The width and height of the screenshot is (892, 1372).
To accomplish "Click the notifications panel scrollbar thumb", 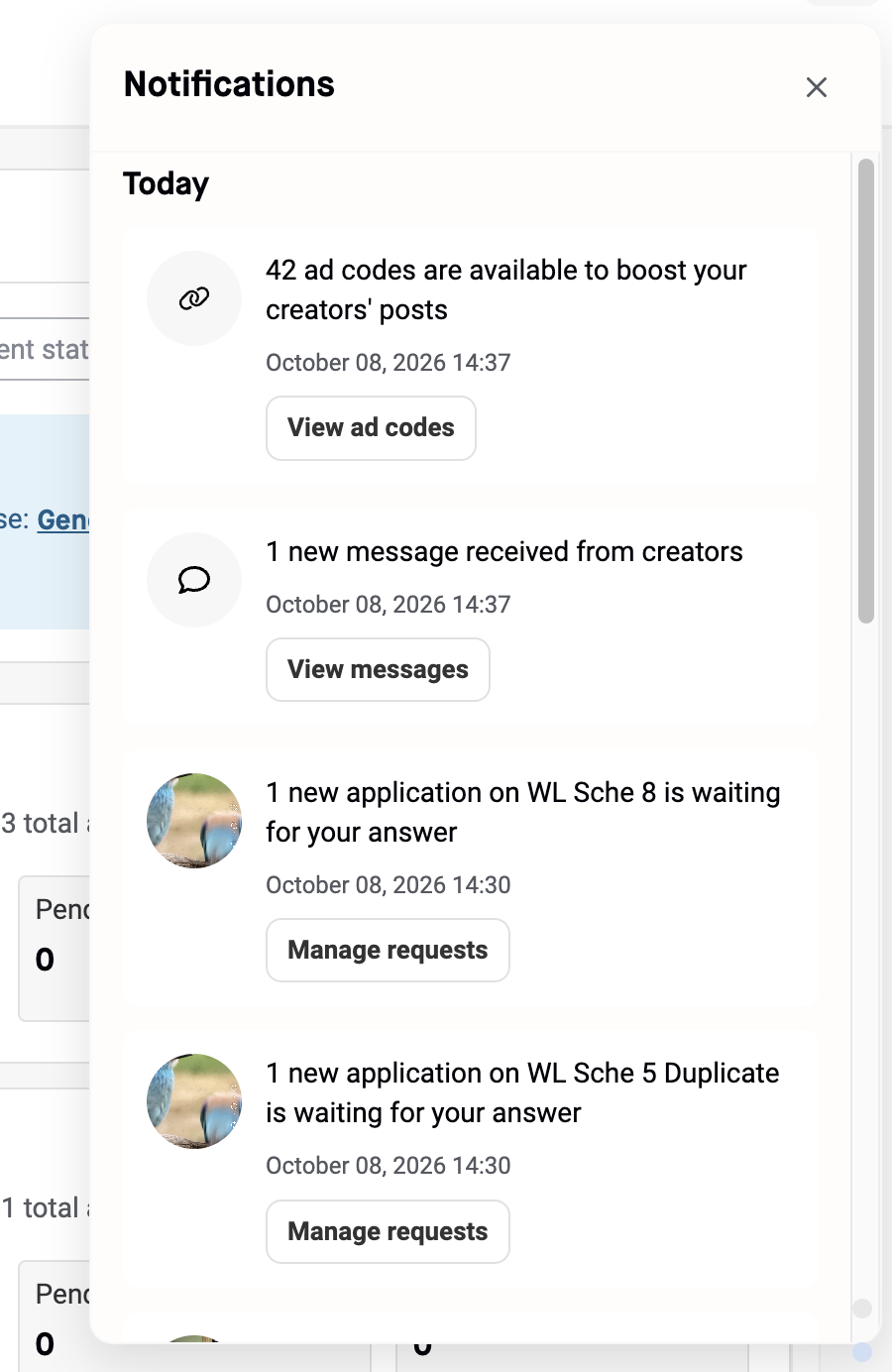I will 866,391.
